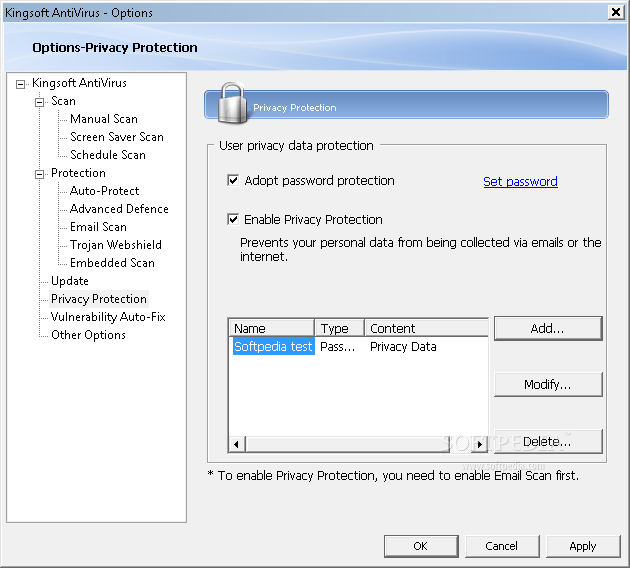Click the Delete... button

(x=548, y=441)
